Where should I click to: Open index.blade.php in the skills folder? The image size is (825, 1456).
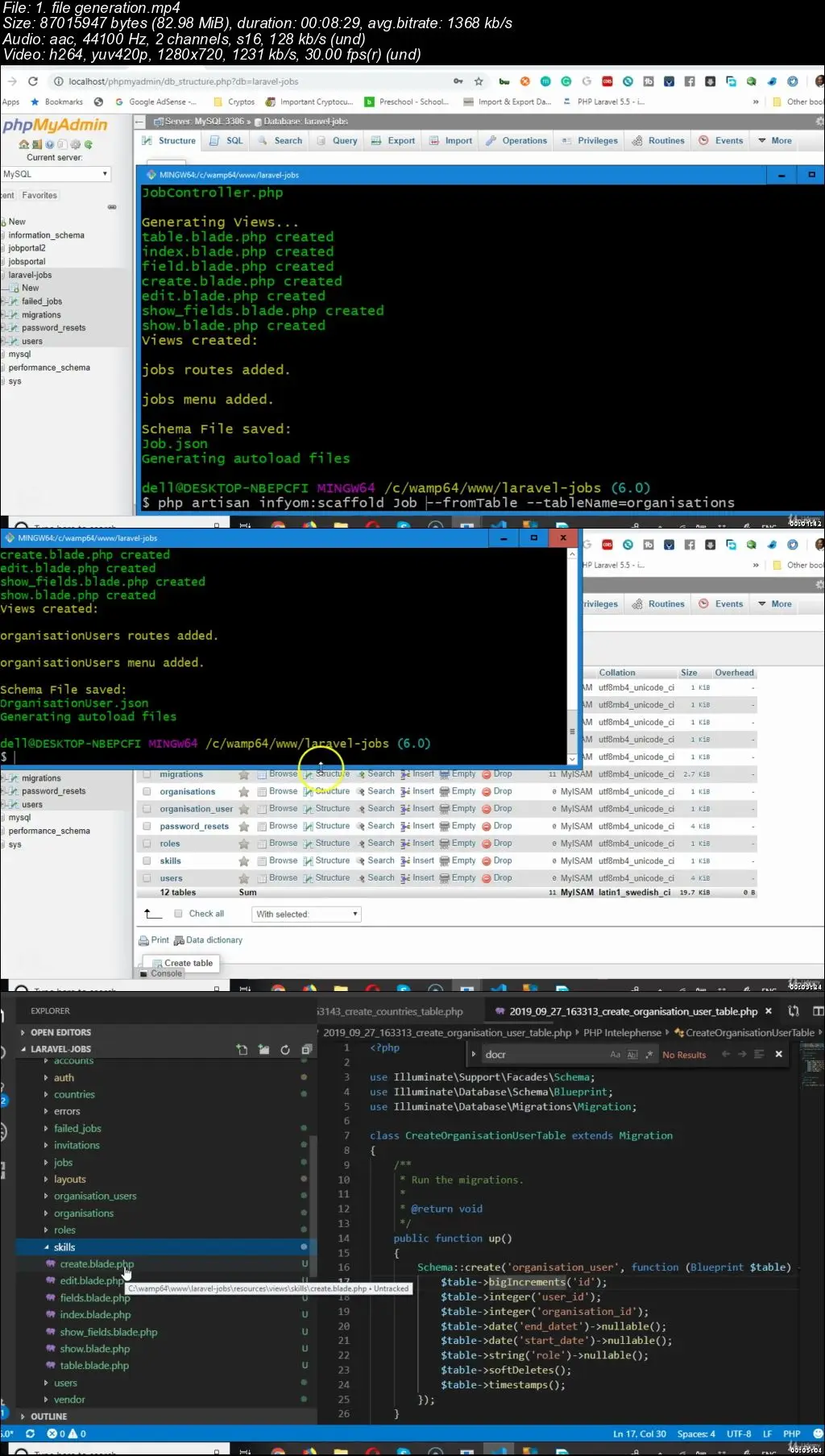click(95, 1315)
